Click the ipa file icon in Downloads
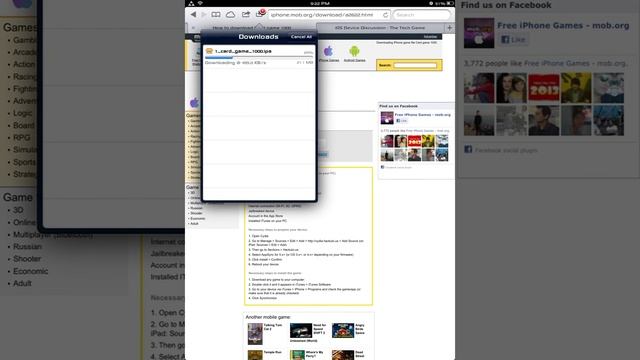640x360 pixels. coord(209,51)
